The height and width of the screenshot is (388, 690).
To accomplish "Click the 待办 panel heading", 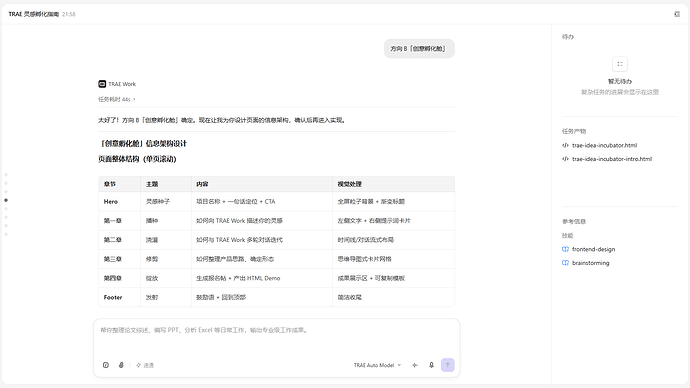I will 568,37.
